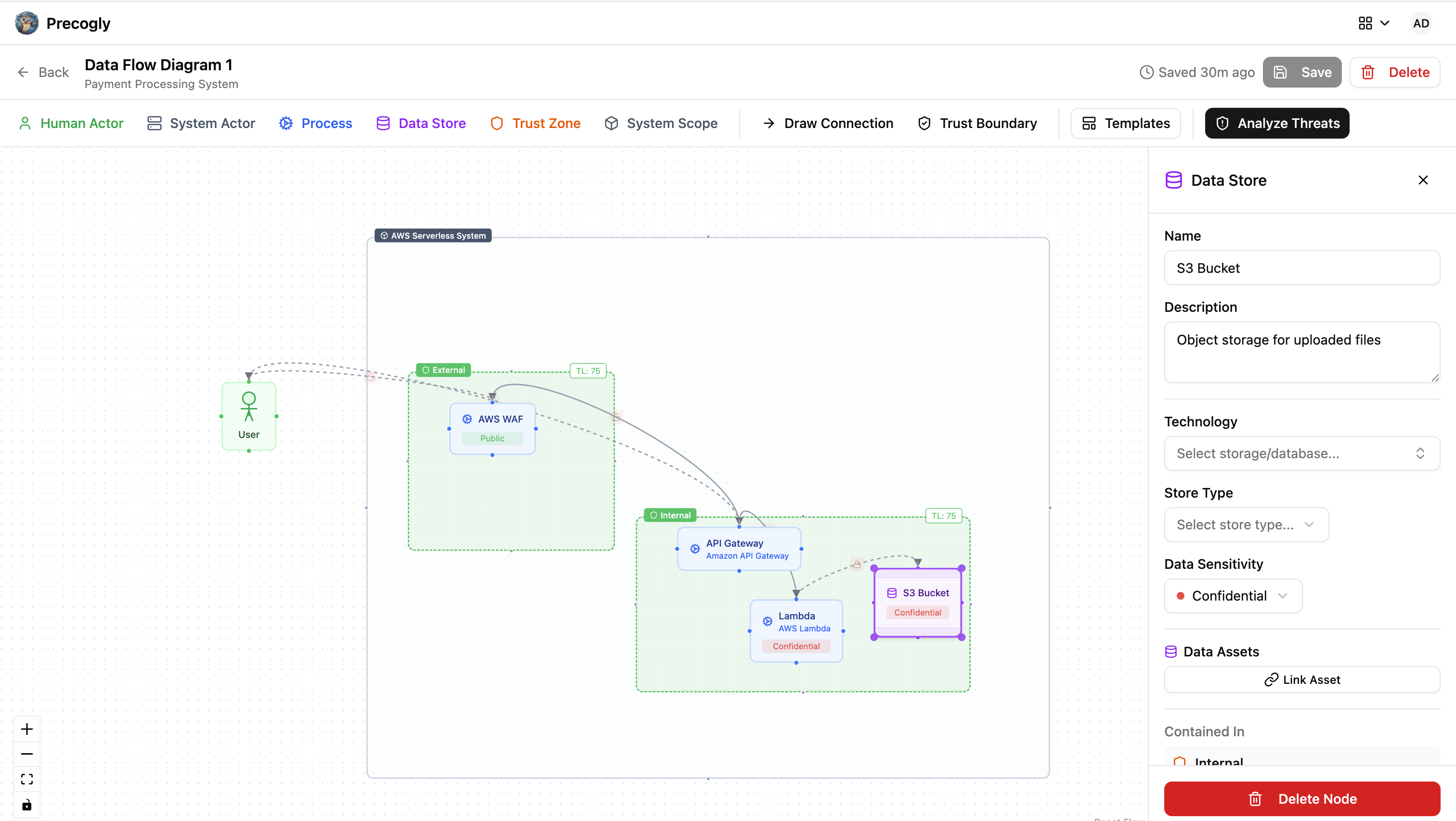This screenshot has height=821, width=1456.
Task: Click the gear icon on AWS WAF node
Action: 468,419
